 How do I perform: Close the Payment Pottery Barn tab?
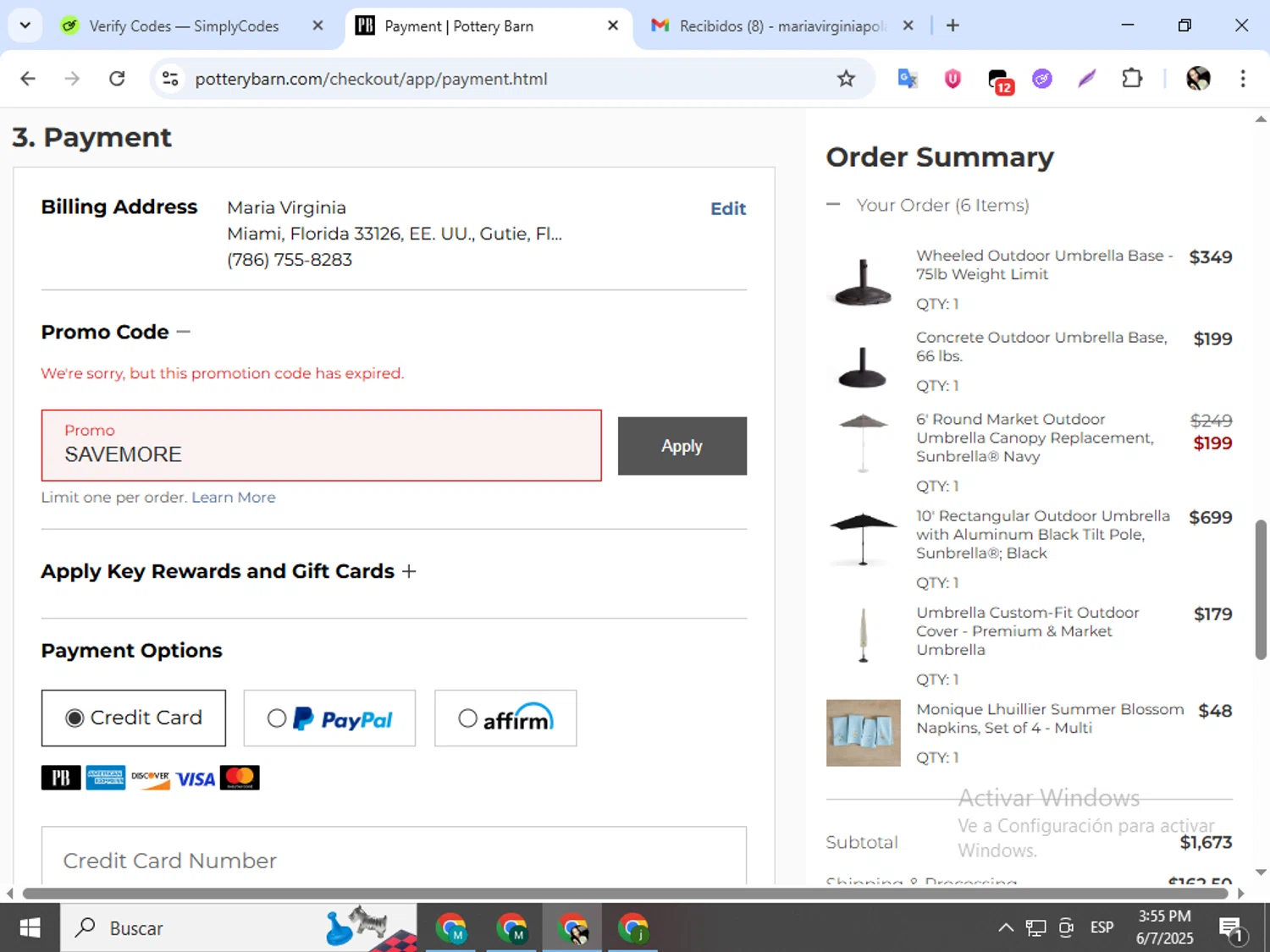pos(613,25)
